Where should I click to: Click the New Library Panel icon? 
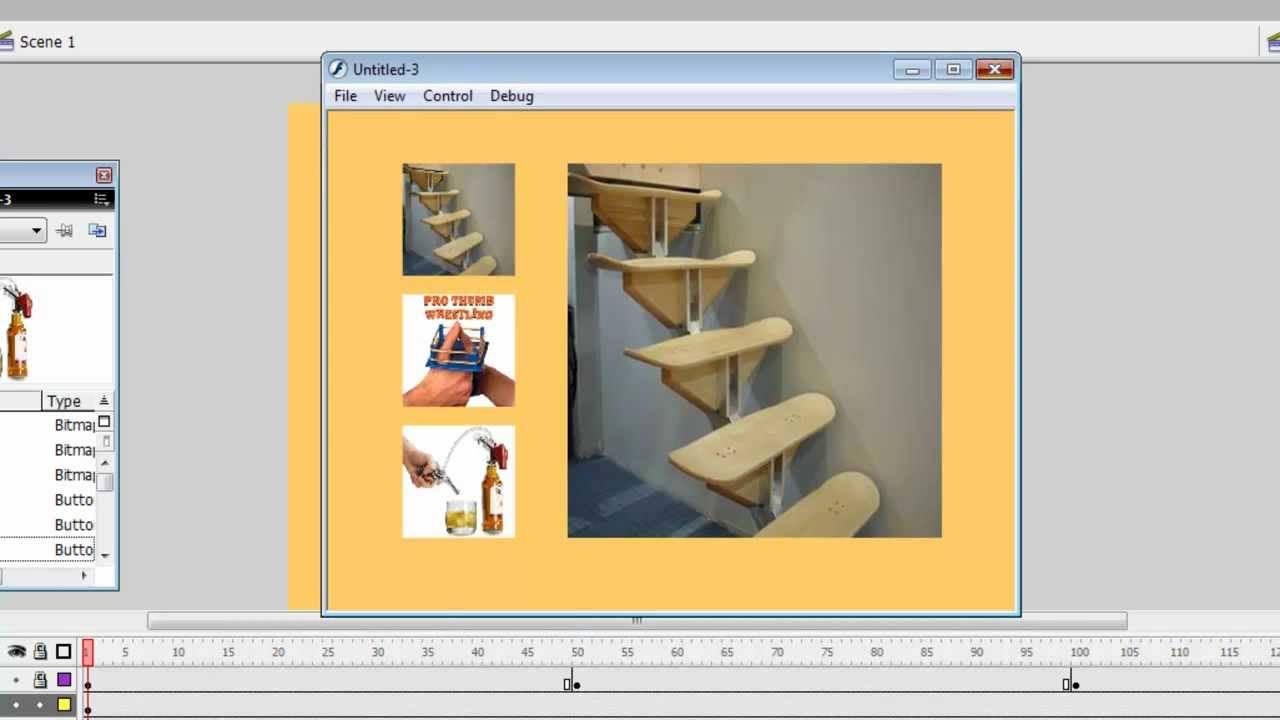pyautogui.click(x=97, y=231)
